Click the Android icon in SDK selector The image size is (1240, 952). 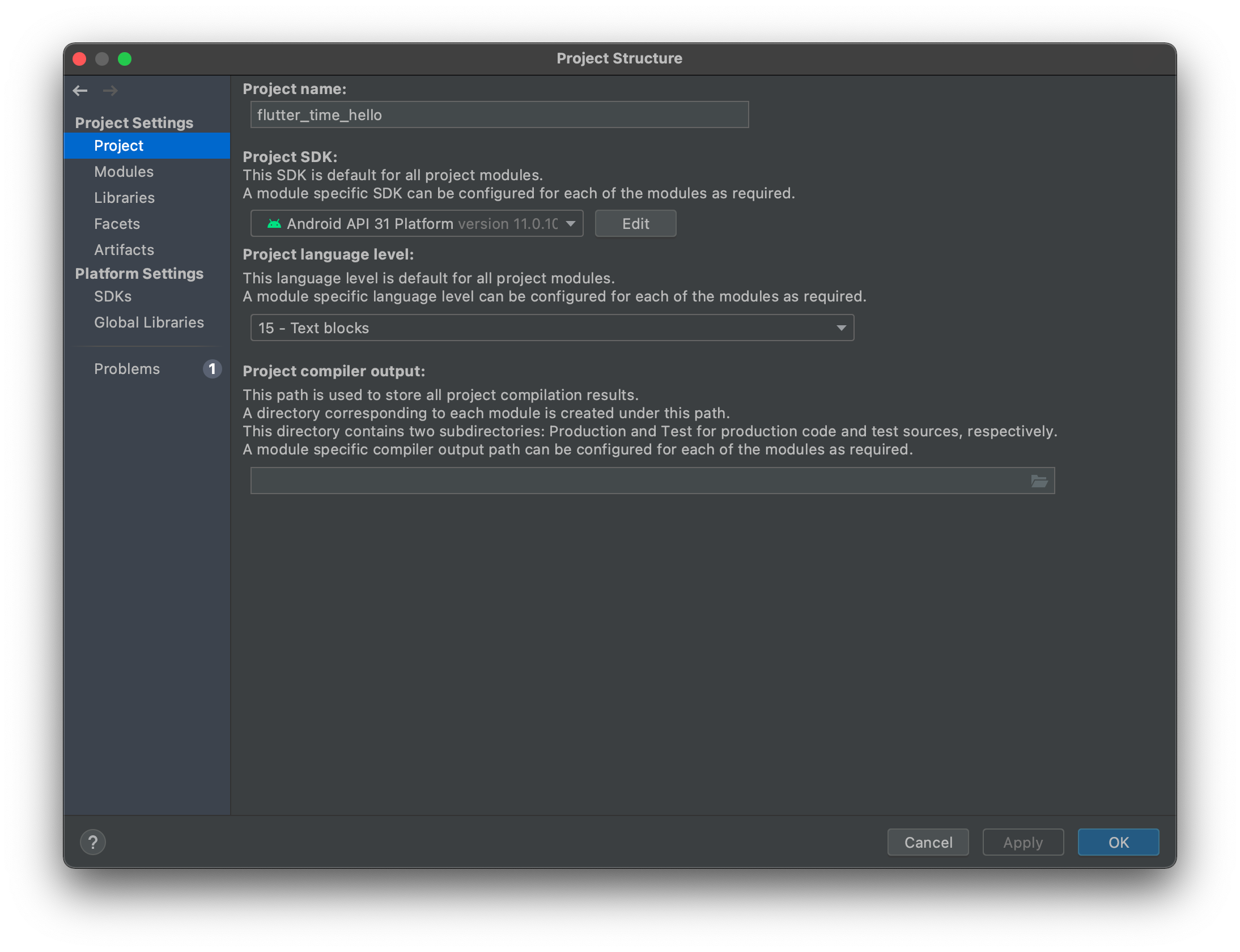[274, 224]
